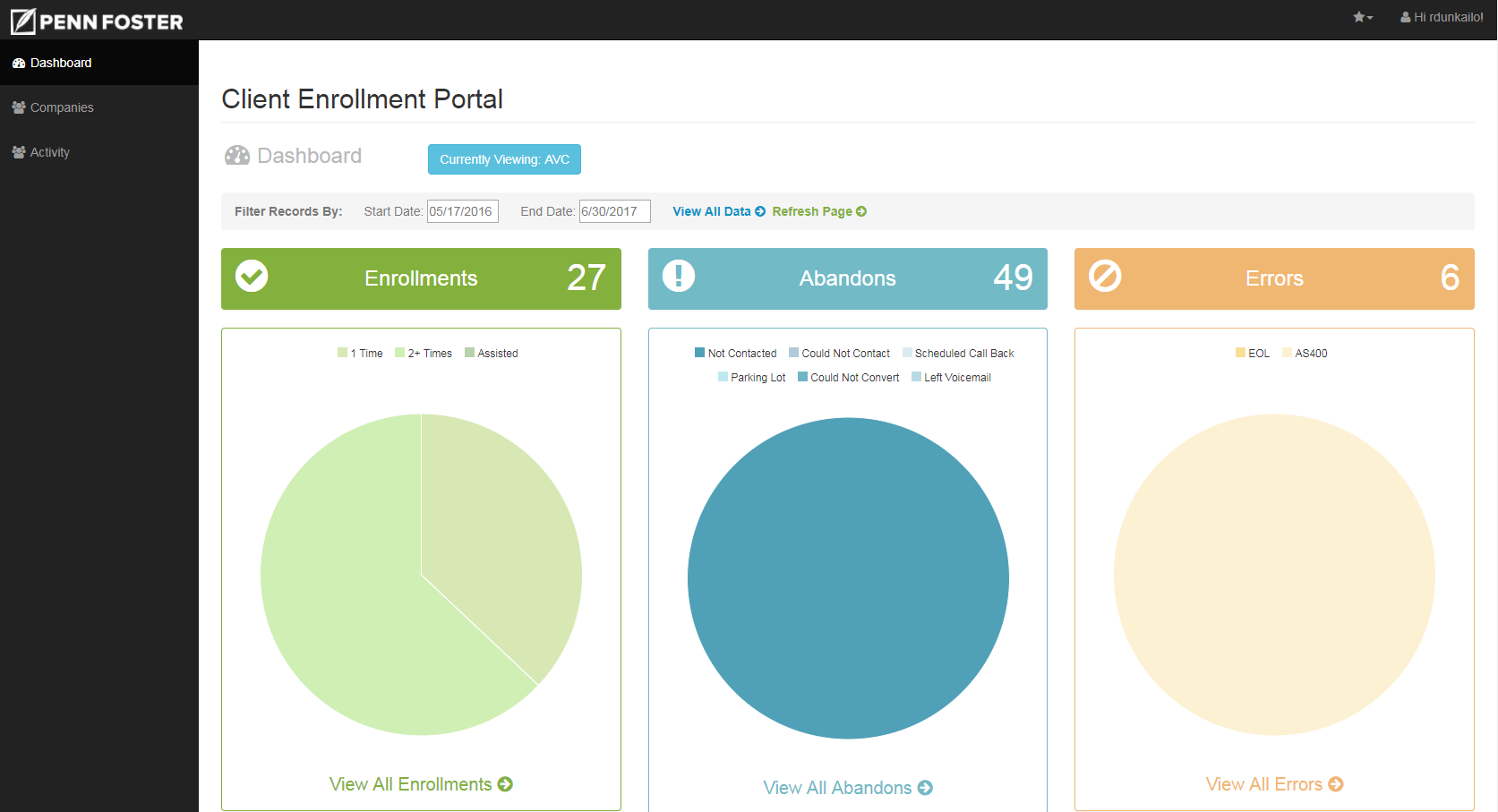
Task: Click the Abandons header title
Action: click(x=847, y=278)
